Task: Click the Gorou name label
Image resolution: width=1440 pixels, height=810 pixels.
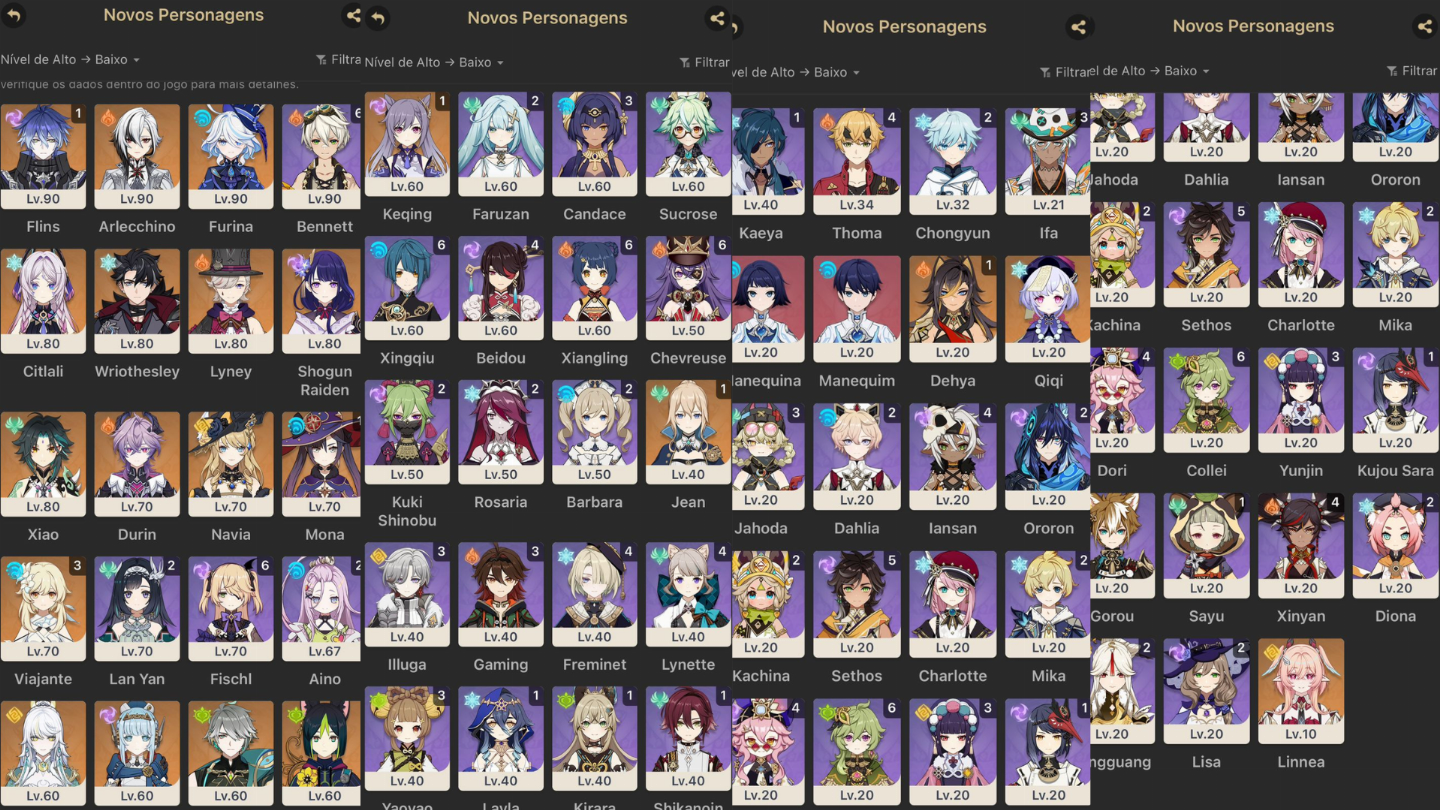Action: 1112,616
